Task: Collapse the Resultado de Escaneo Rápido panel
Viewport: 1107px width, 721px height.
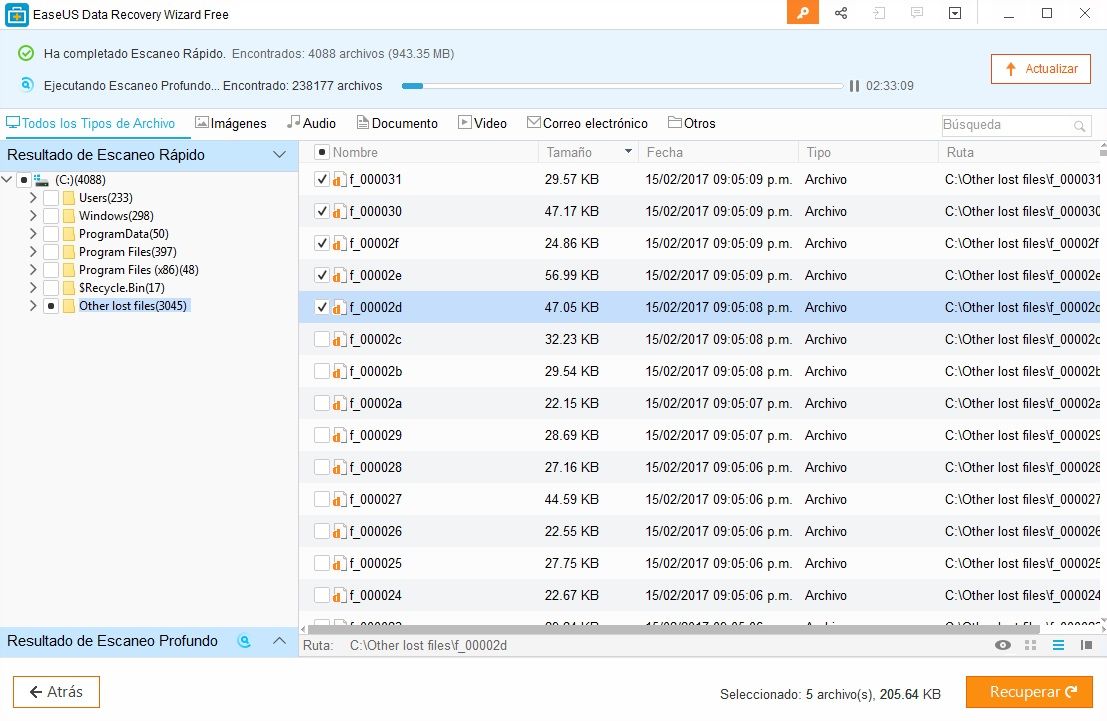Action: [280, 155]
